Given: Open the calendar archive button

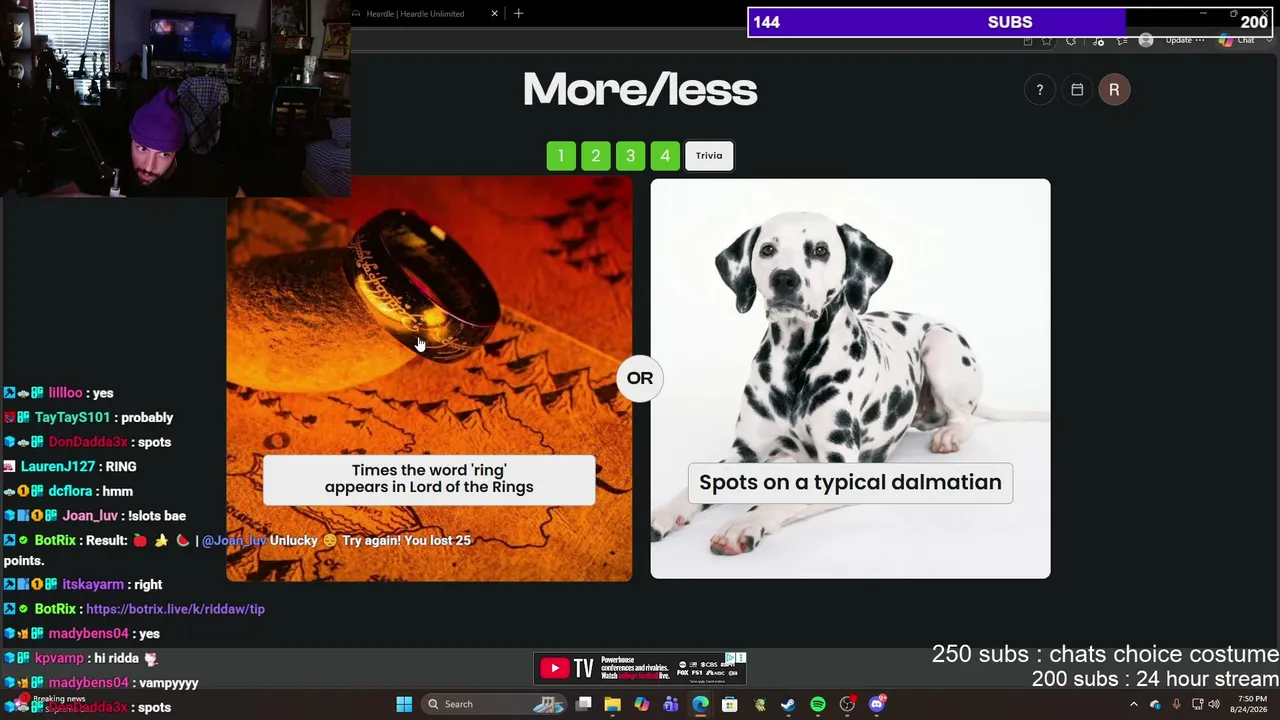Looking at the screenshot, I should click(1077, 90).
